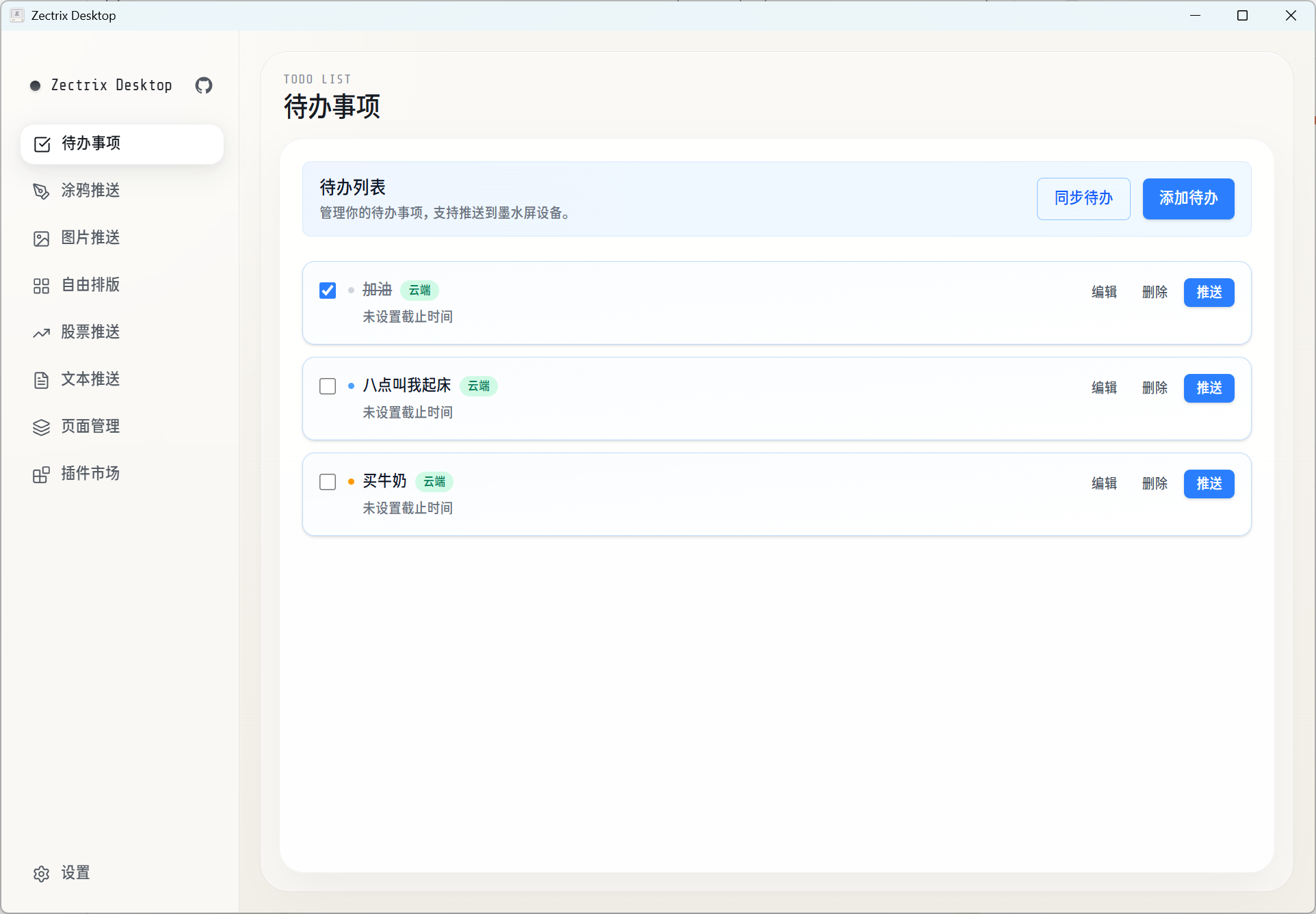Click the 插件市场 plugin icon

[x=41, y=474]
